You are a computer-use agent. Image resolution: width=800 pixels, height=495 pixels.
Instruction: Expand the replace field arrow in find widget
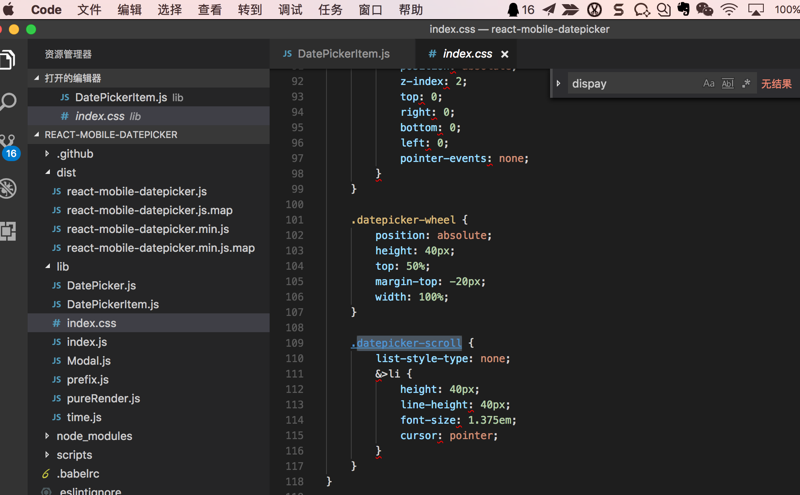(558, 84)
